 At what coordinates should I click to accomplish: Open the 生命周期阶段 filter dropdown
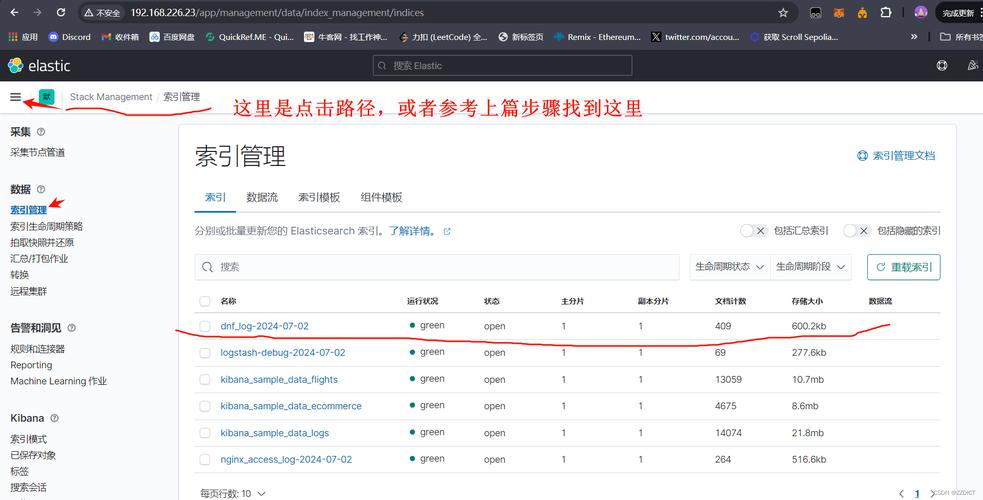click(x=811, y=267)
